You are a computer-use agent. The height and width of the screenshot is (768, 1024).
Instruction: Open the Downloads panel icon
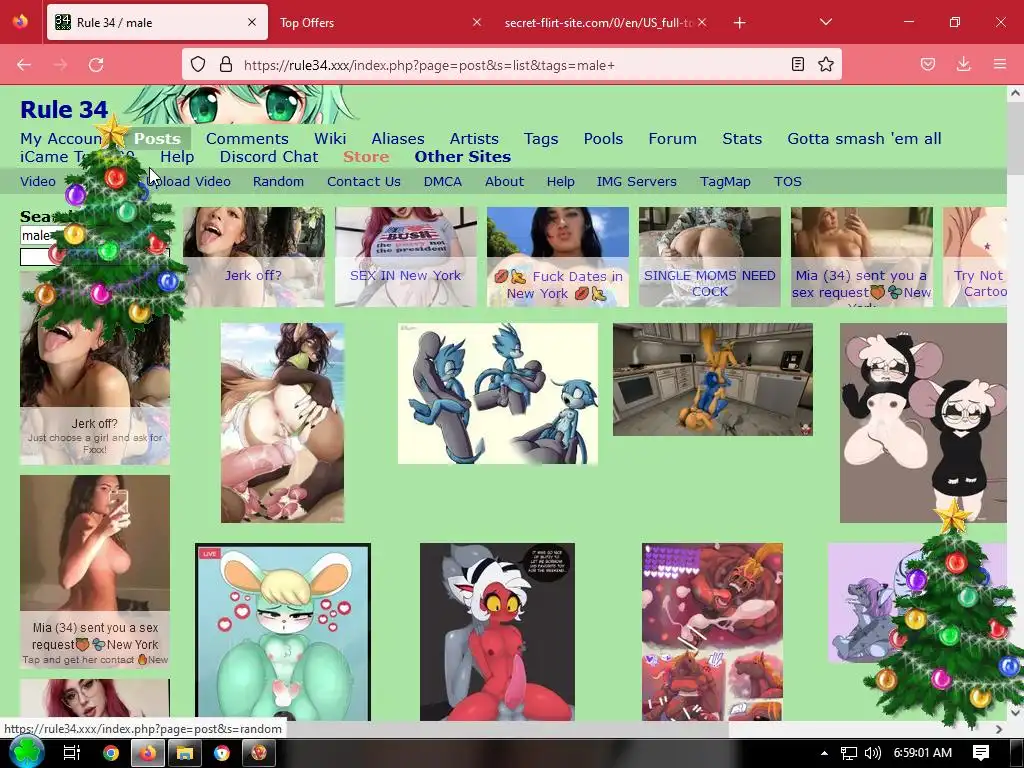pyautogui.click(x=964, y=64)
